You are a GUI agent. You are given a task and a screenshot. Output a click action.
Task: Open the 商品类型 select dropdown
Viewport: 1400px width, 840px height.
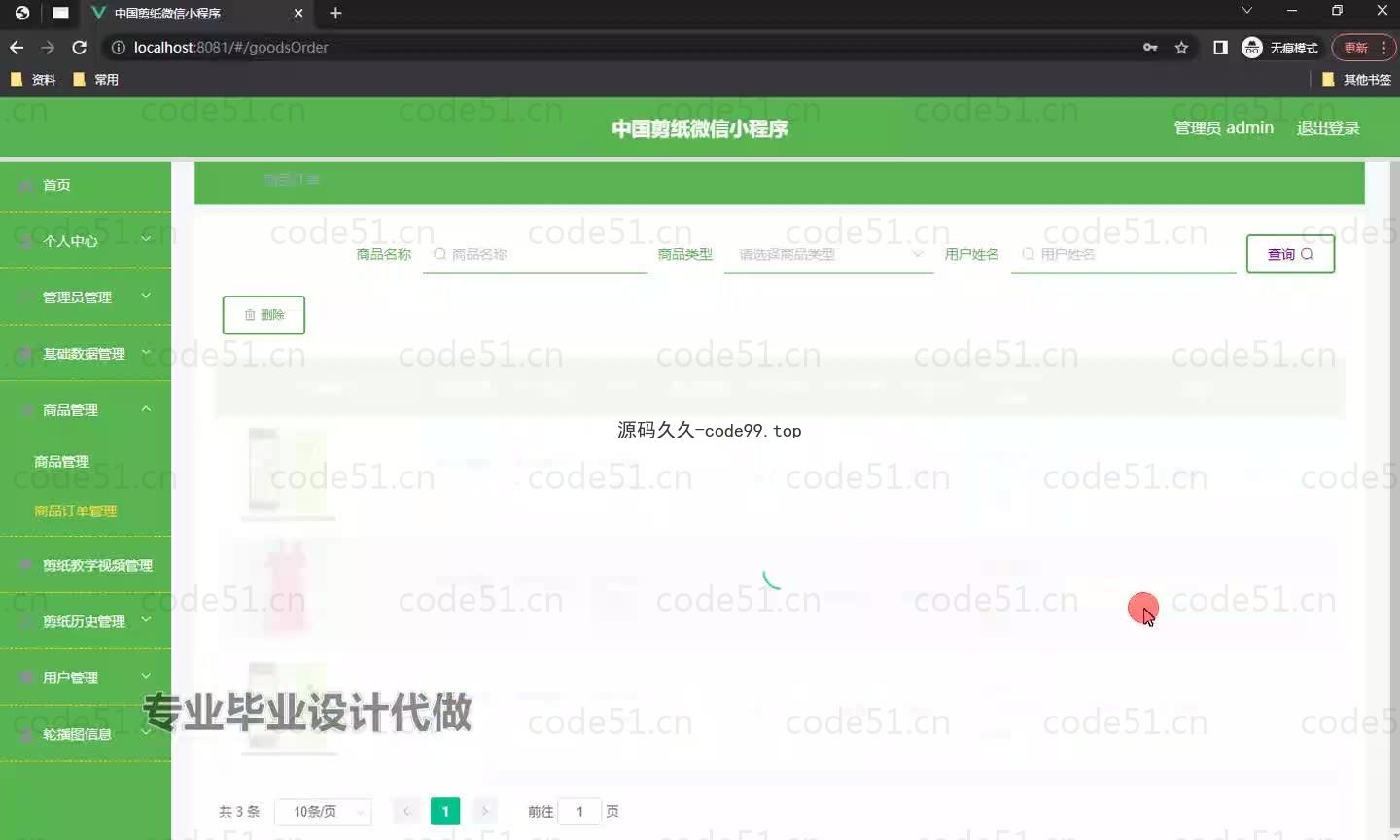tap(828, 254)
